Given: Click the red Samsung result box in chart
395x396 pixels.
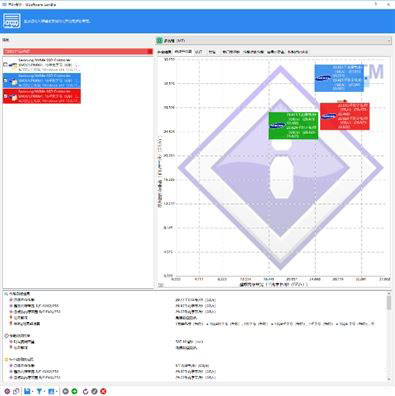Looking at the screenshot, I should 344,116.
